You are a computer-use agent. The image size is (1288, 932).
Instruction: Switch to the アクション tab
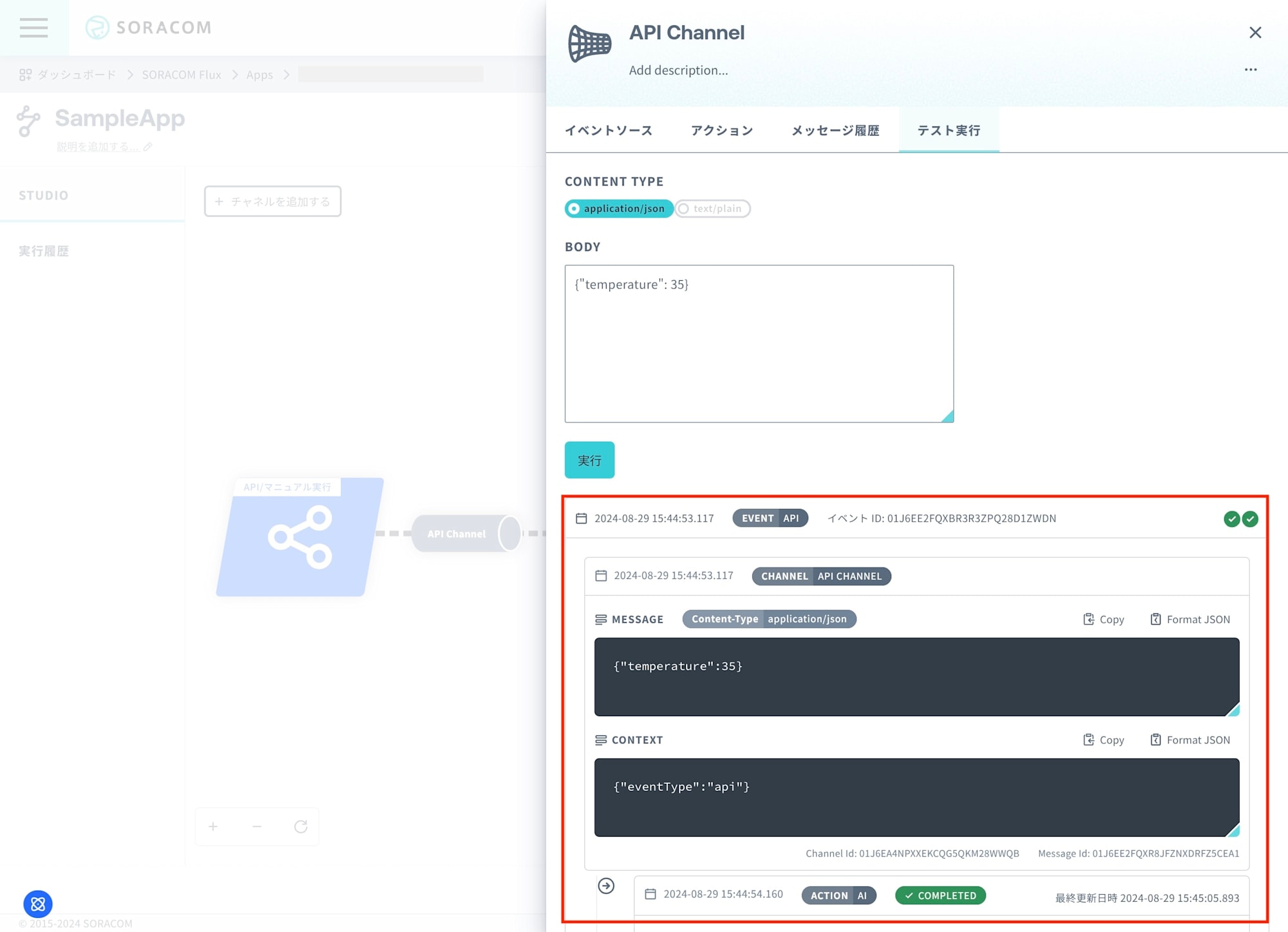722,131
